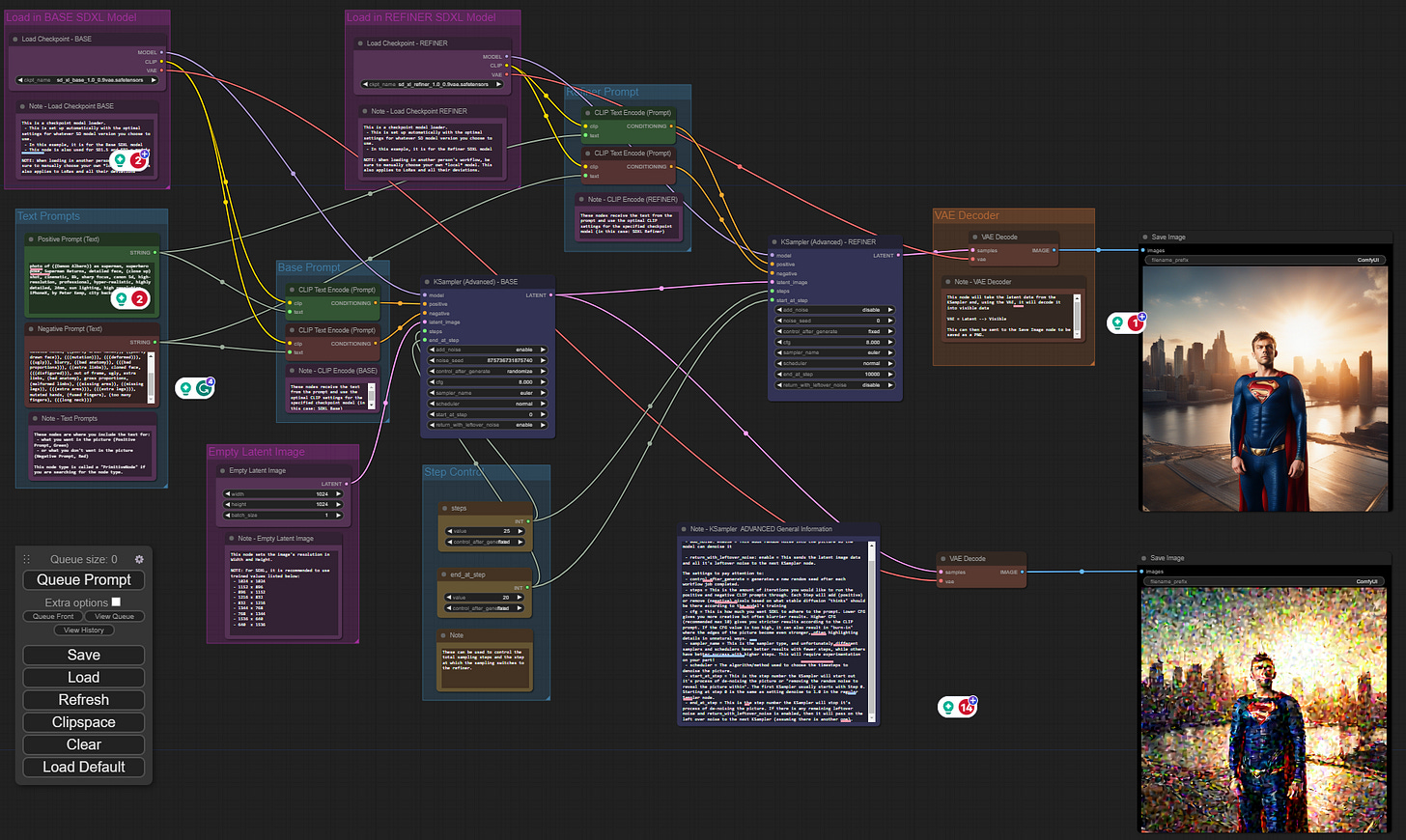
Task: Increase cfg arrow in KSampler BASE
Action: click(x=543, y=382)
